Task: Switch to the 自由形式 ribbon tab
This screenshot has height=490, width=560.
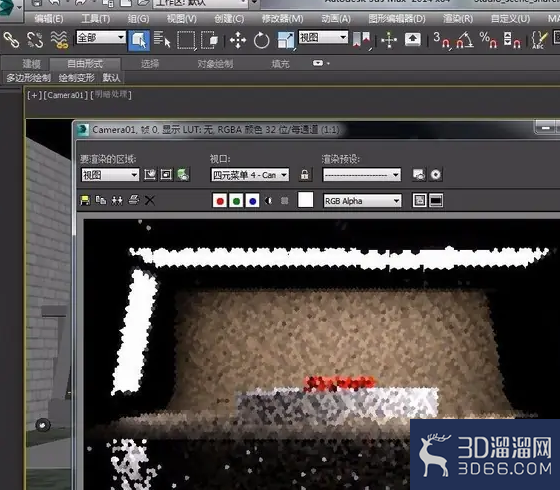Action: pyautogui.click(x=85, y=64)
